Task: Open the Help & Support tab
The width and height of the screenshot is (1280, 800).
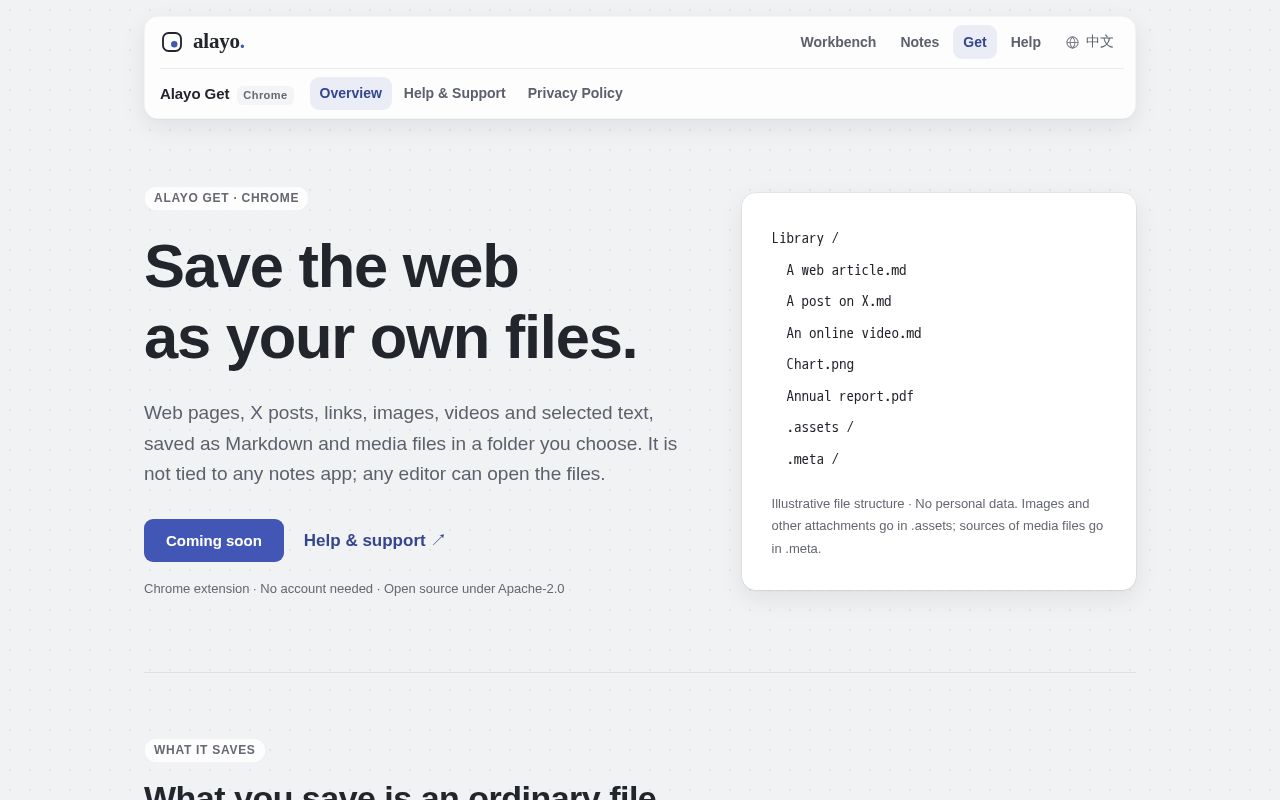Action: point(455,93)
